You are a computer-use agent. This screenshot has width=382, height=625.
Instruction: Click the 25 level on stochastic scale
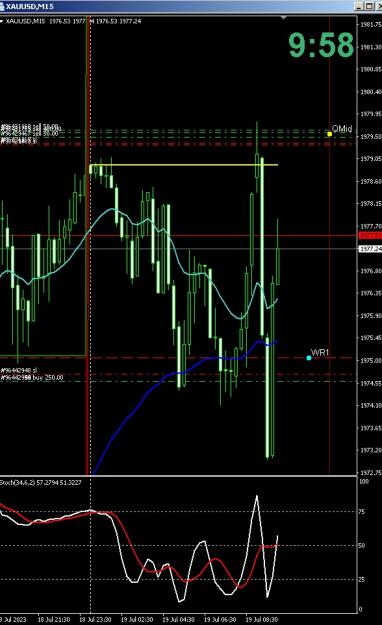pos(362,580)
